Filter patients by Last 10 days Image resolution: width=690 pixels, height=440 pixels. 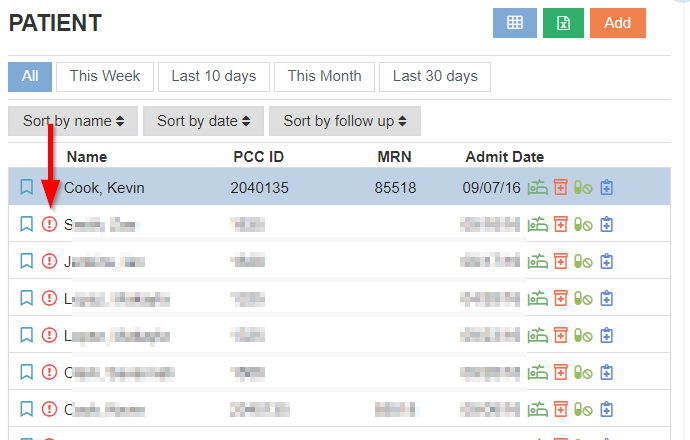(214, 77)
